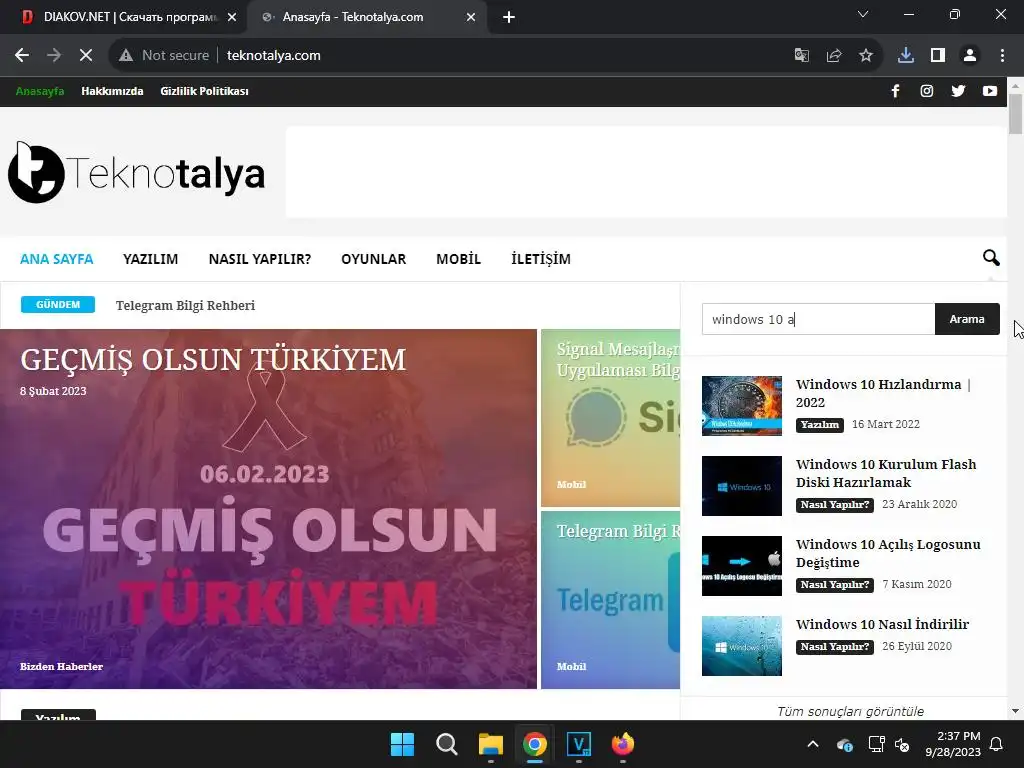Click the network tray icon
This screenshot has height=768, width=1024.
pos(876,744)
